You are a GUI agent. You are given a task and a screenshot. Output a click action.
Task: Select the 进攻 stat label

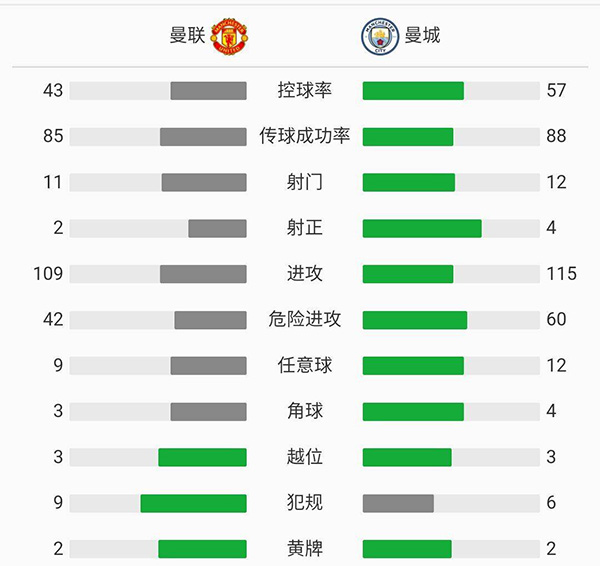[x=305, y=273]
